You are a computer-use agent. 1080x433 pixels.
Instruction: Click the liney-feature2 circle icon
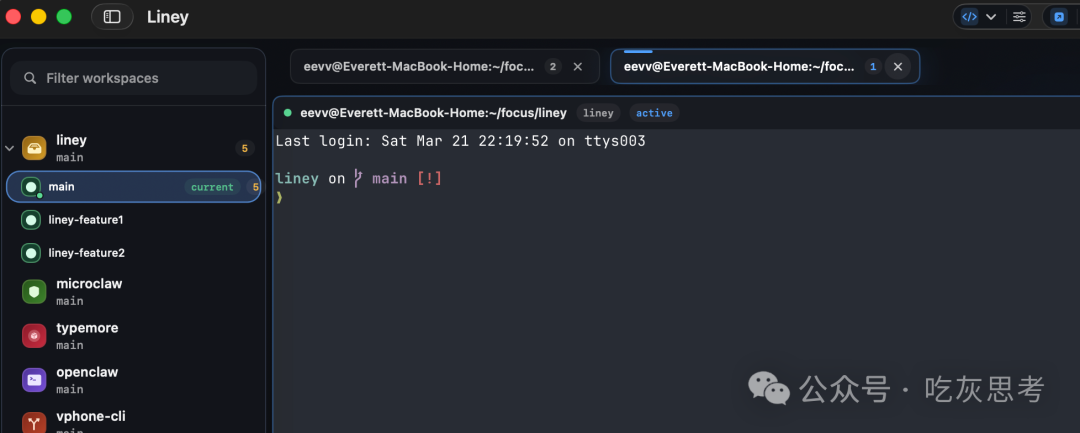[31, 253]
